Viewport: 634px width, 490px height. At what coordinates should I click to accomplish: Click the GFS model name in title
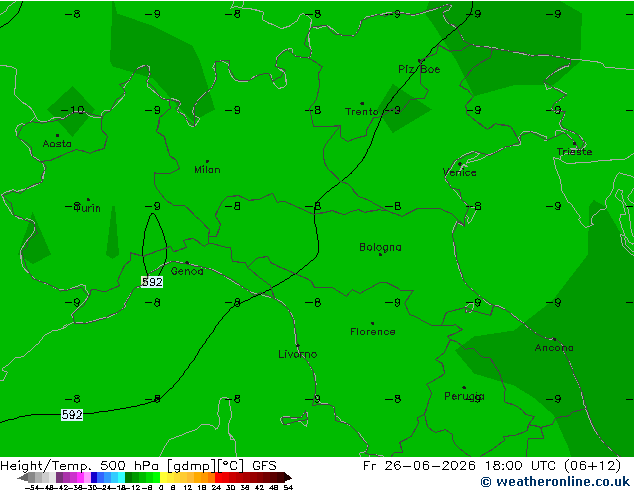pos(264,466)
